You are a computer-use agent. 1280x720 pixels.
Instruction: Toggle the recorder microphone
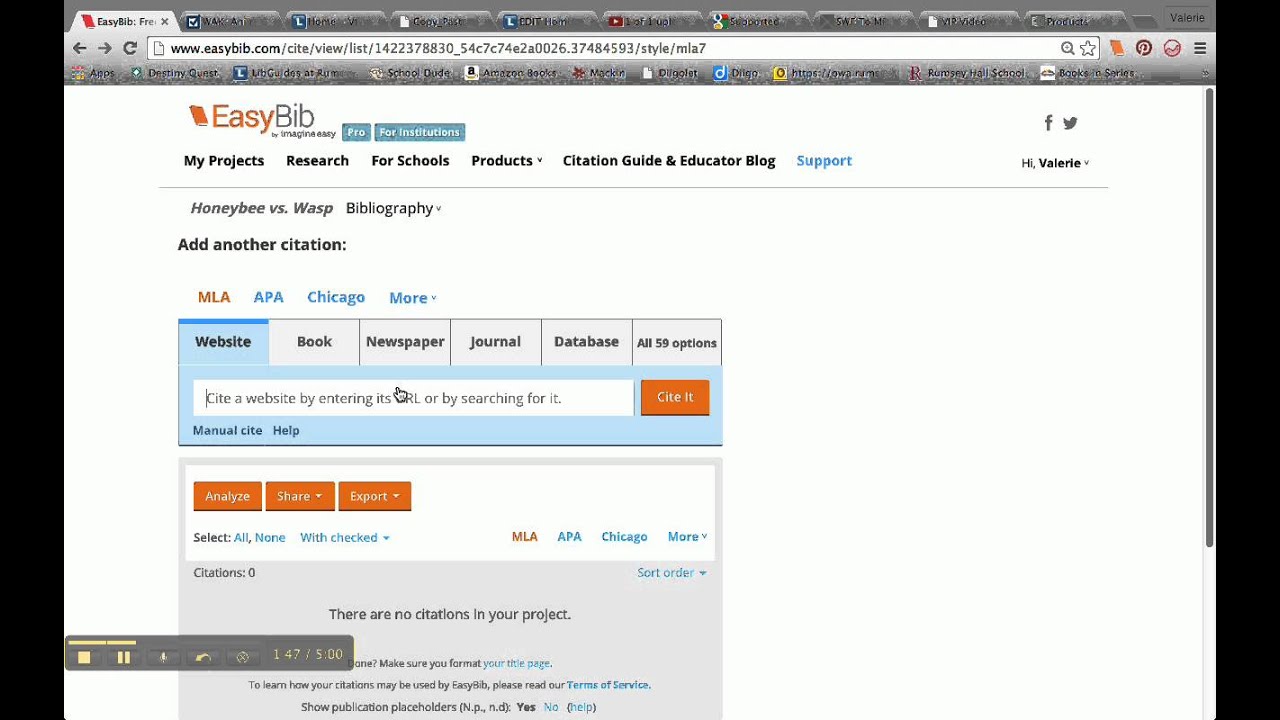pyautogui.click(x=163, y=657)
